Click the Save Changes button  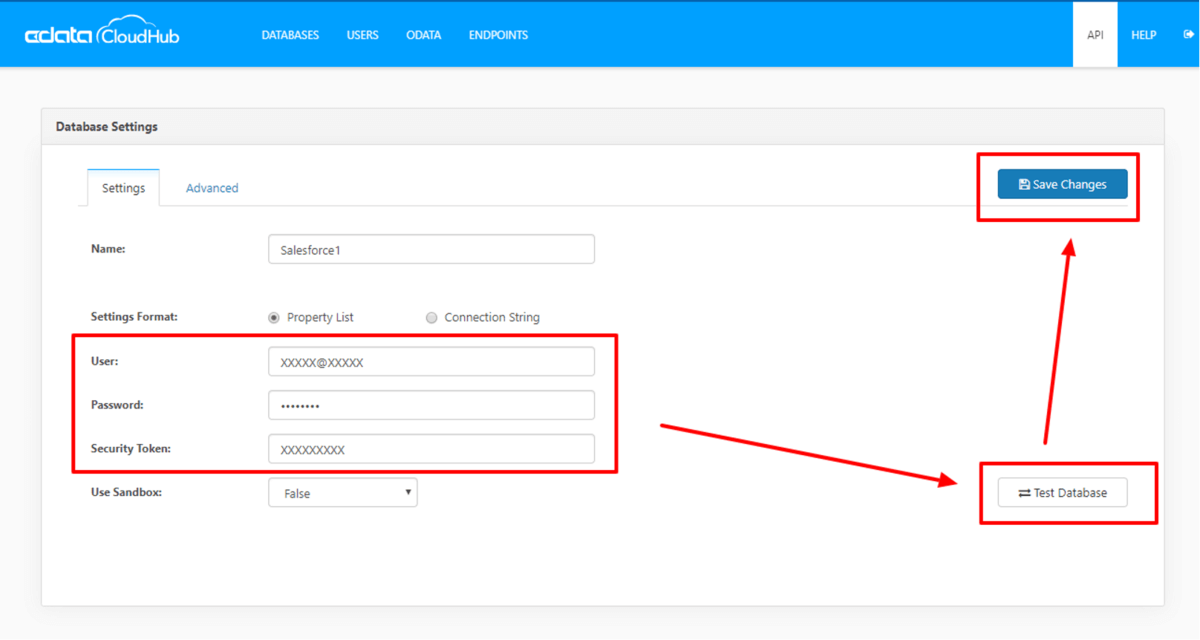click(1062, 184)
